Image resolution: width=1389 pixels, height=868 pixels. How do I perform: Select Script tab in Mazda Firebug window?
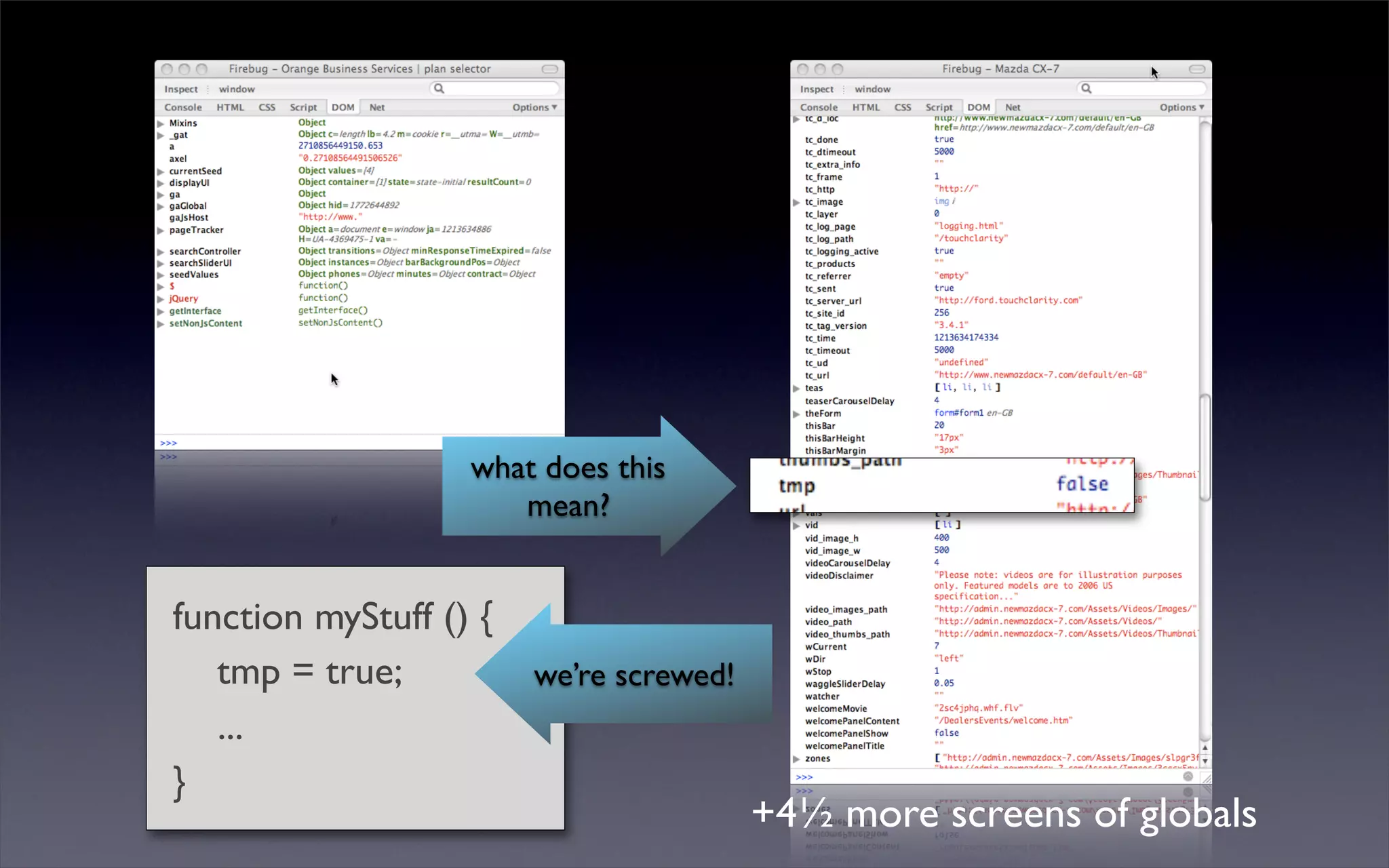click(939, 107)
